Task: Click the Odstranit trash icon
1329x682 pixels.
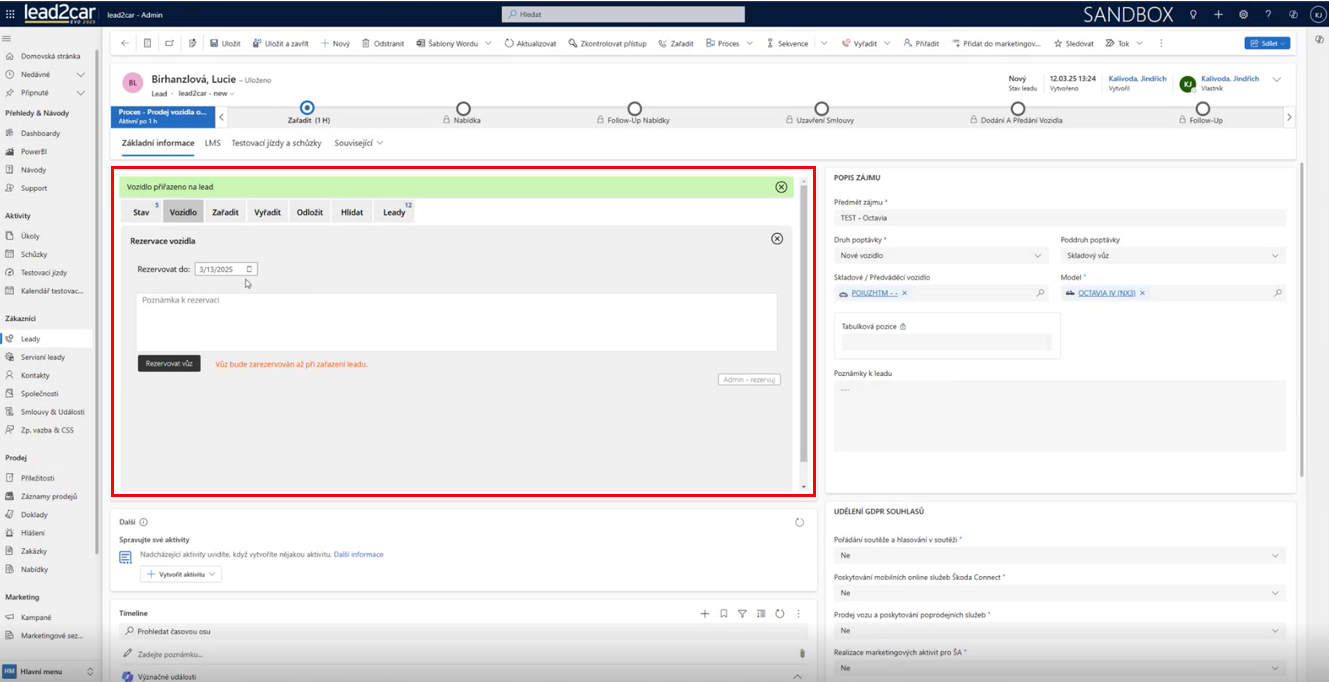Action: coord(366,44)
